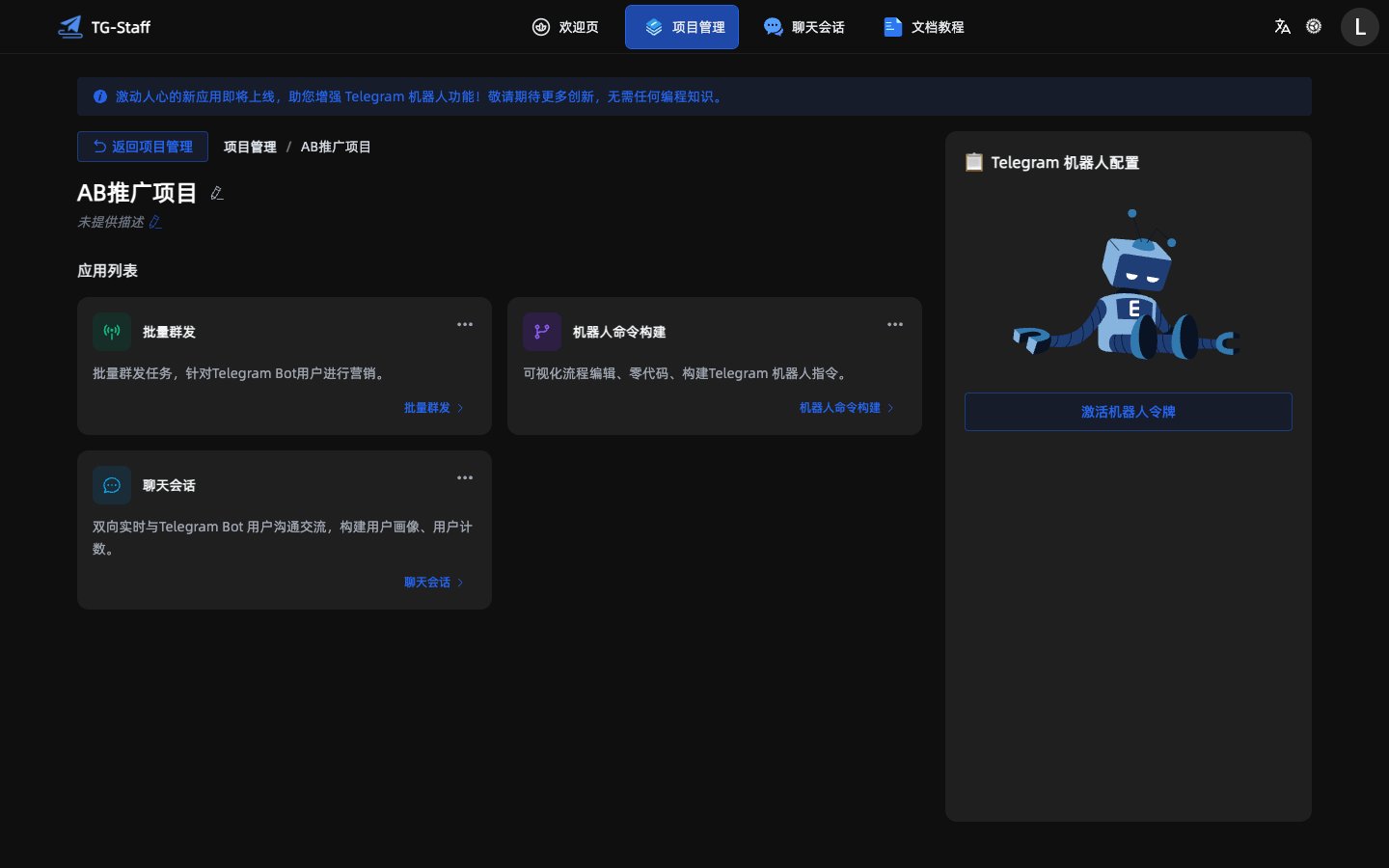Click the announcement banner text
This screenshot has height=868, width=1389.
pyautogui.click(x=421, y=96)
